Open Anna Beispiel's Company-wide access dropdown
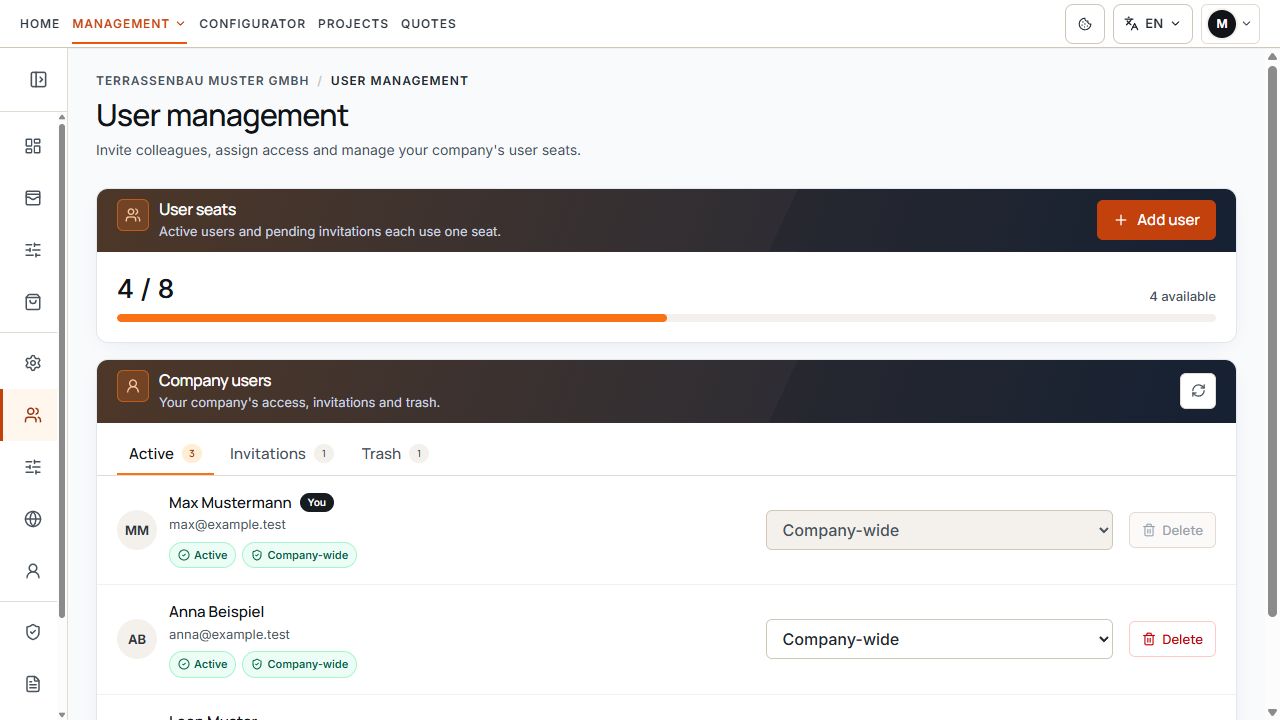Image resolution: width=1280 pixels, height=720 pixels. coord(939,639)
